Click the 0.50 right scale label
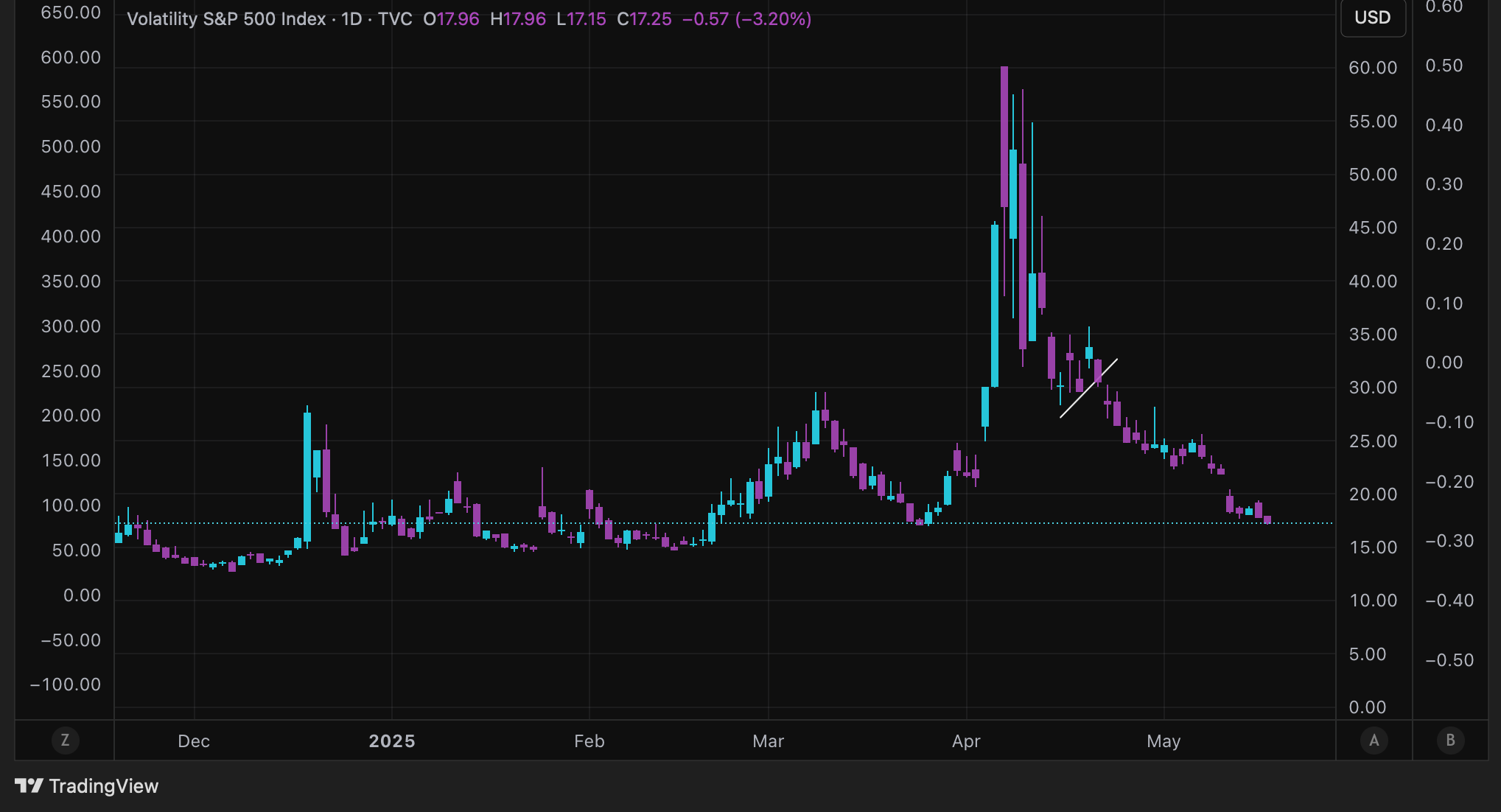Viewport: 1501px width, 812px height. coord(1444,66)
